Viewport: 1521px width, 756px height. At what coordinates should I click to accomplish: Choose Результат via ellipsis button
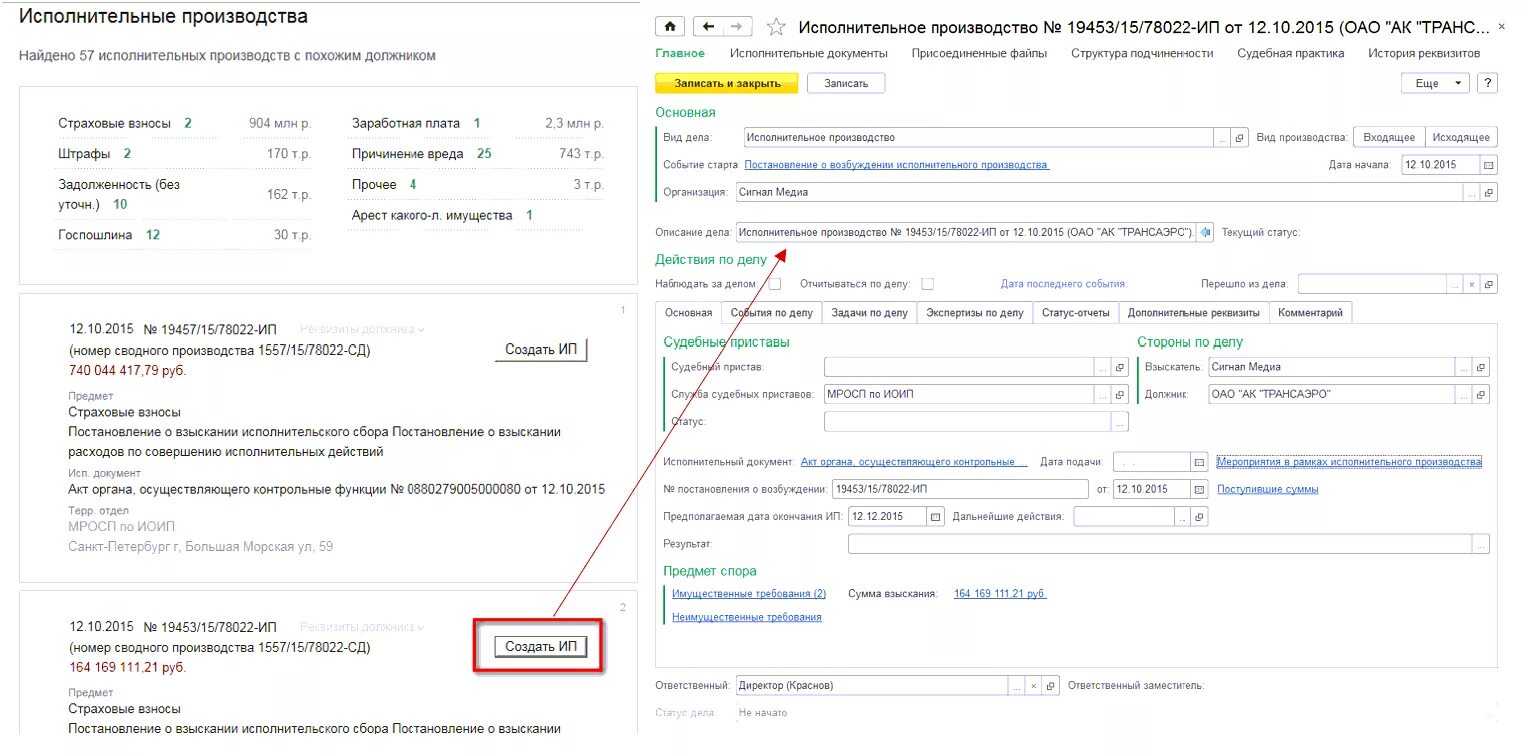coord(1481,544)
